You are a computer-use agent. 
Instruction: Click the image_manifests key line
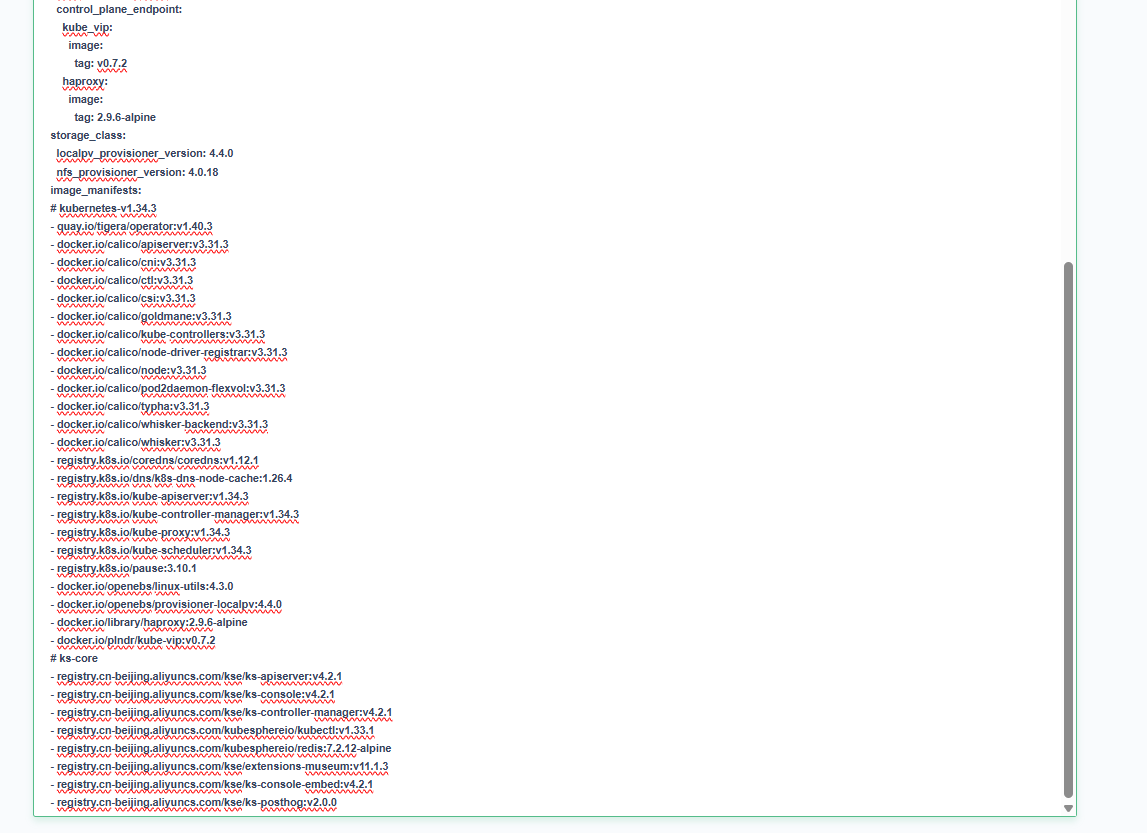(96, 190)
